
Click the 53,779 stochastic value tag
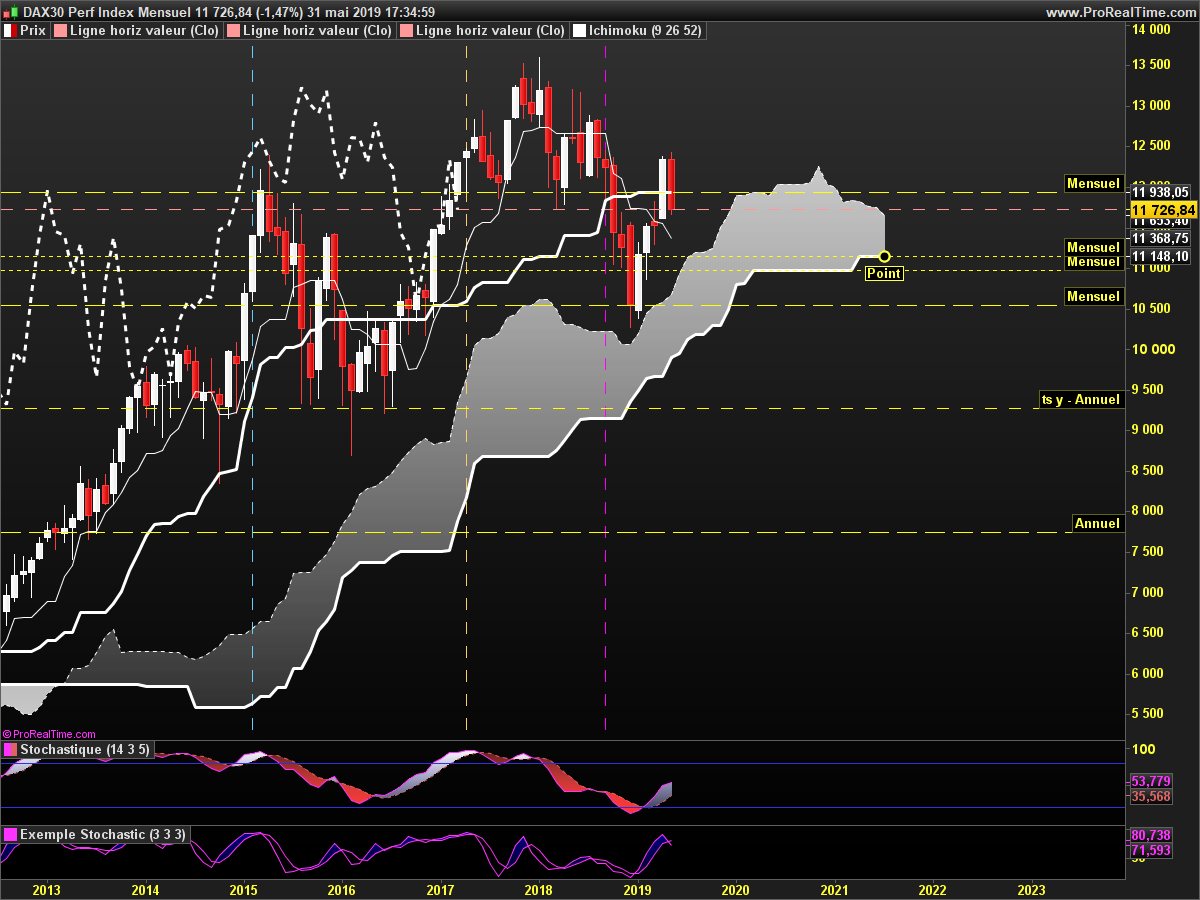coord(1150,781)
